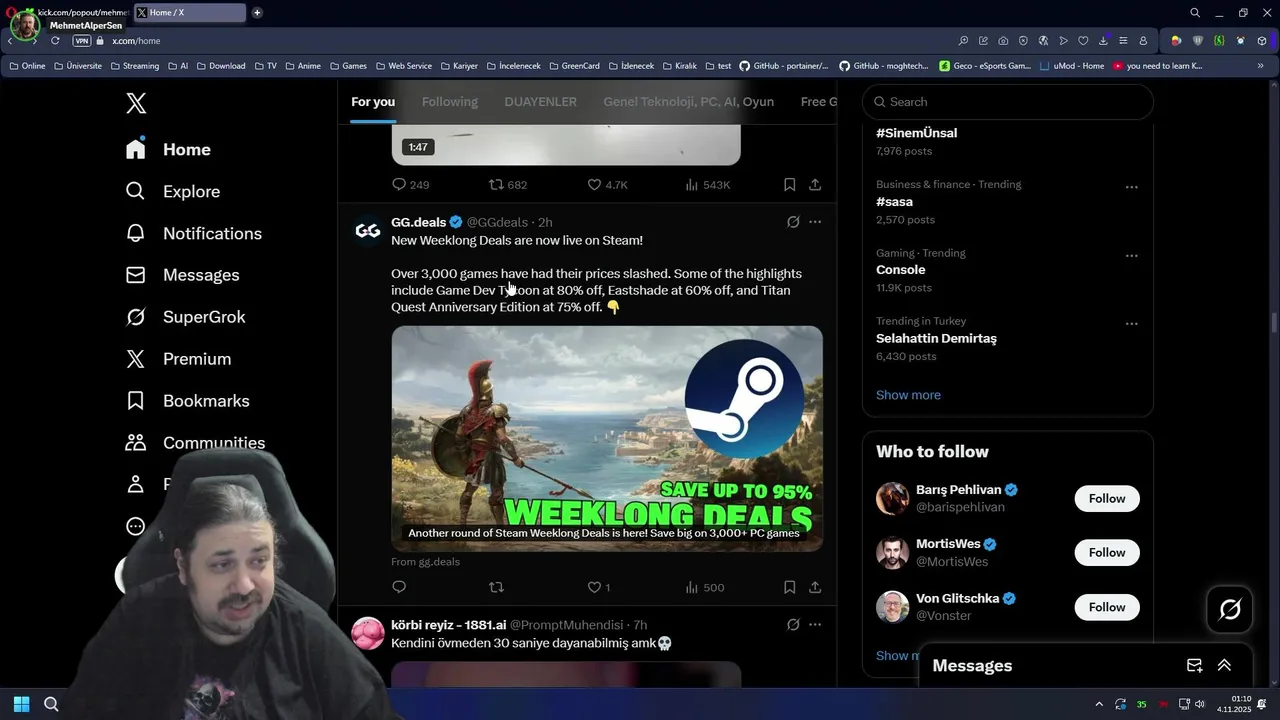Open Grok icon on körbi reyiz post
1280x720 pixels.
click(793, 624)
